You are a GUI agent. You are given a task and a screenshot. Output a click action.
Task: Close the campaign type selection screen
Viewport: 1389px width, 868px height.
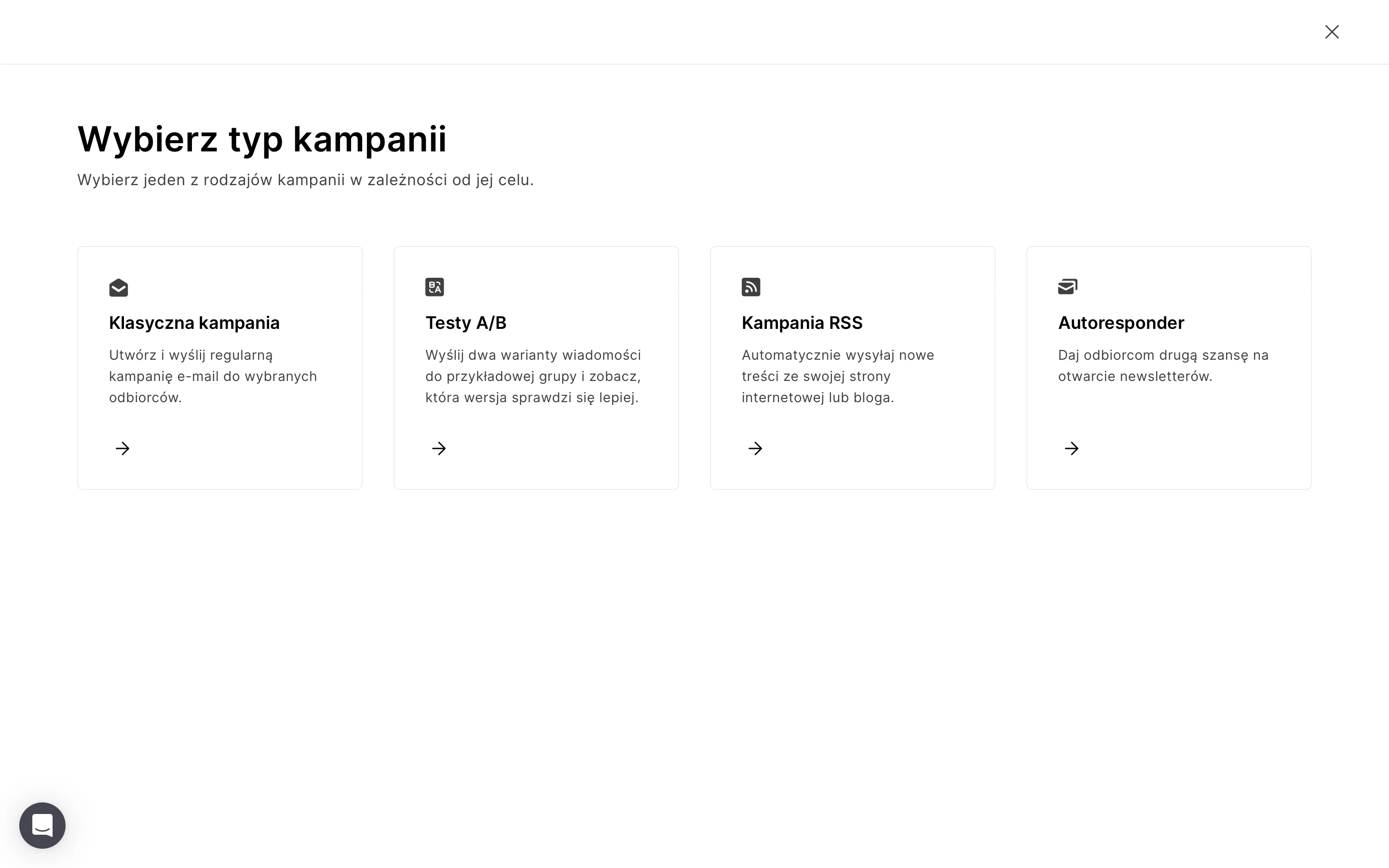click(x=1332, y=31)
